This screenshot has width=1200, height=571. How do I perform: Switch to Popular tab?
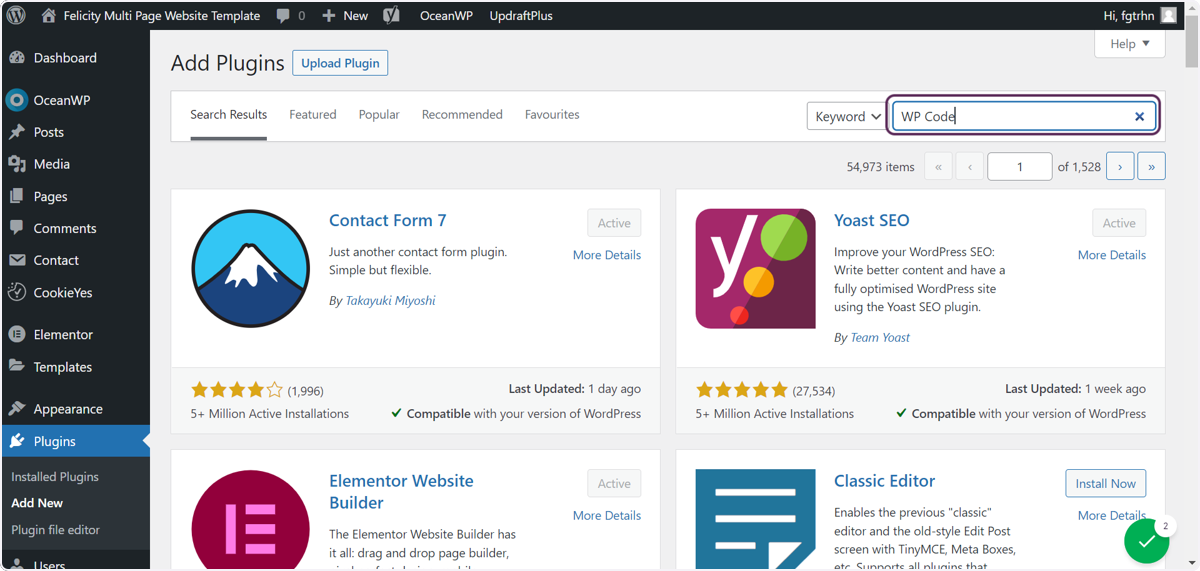(379, 115)
